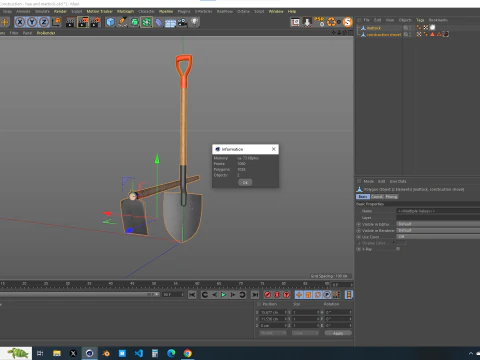This screenshot has height=360, width=480.
Task: Open Edit Render Settings icon
Action: point(95,22)
